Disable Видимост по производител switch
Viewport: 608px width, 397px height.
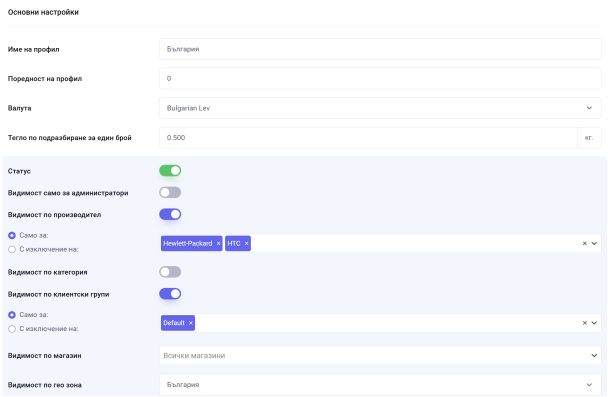point(170,214)
